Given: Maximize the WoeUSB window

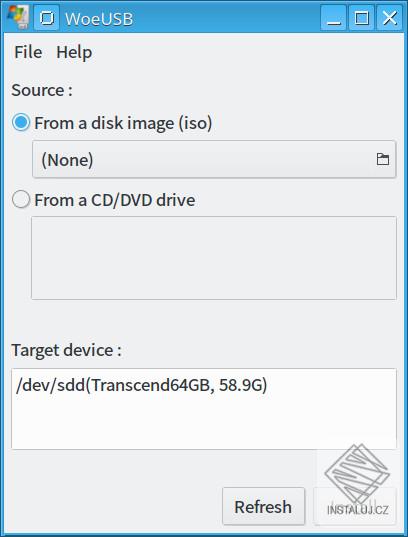Looking at the screenshot, I should (x=361, y=18).
